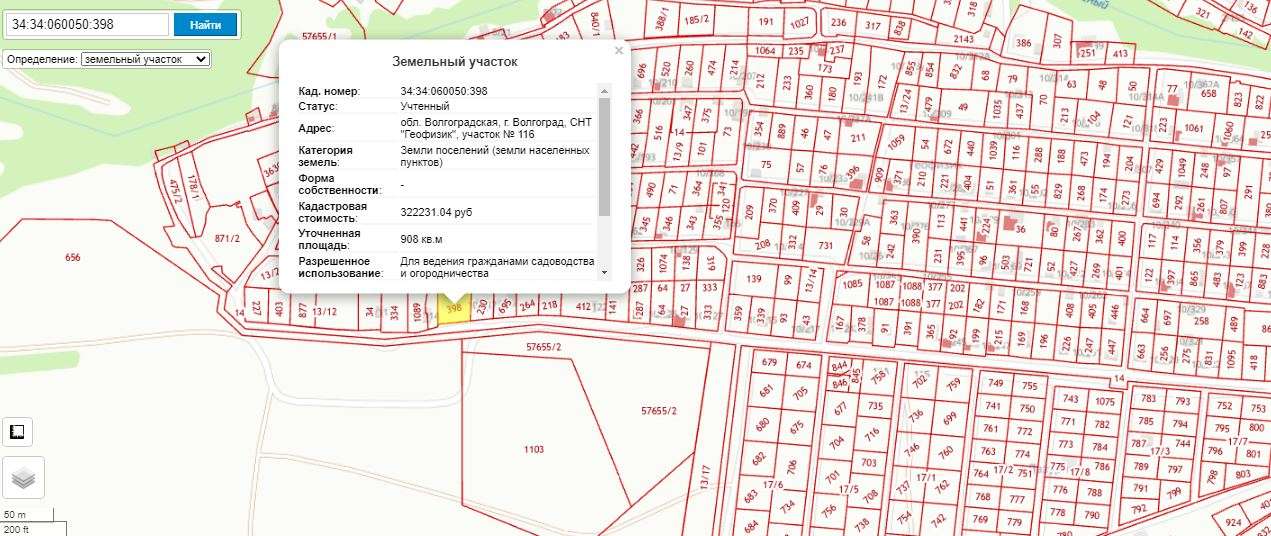Select parcel 1103 on the map
This screenshot has width=1271, height=536.
(x=534, y=450)
